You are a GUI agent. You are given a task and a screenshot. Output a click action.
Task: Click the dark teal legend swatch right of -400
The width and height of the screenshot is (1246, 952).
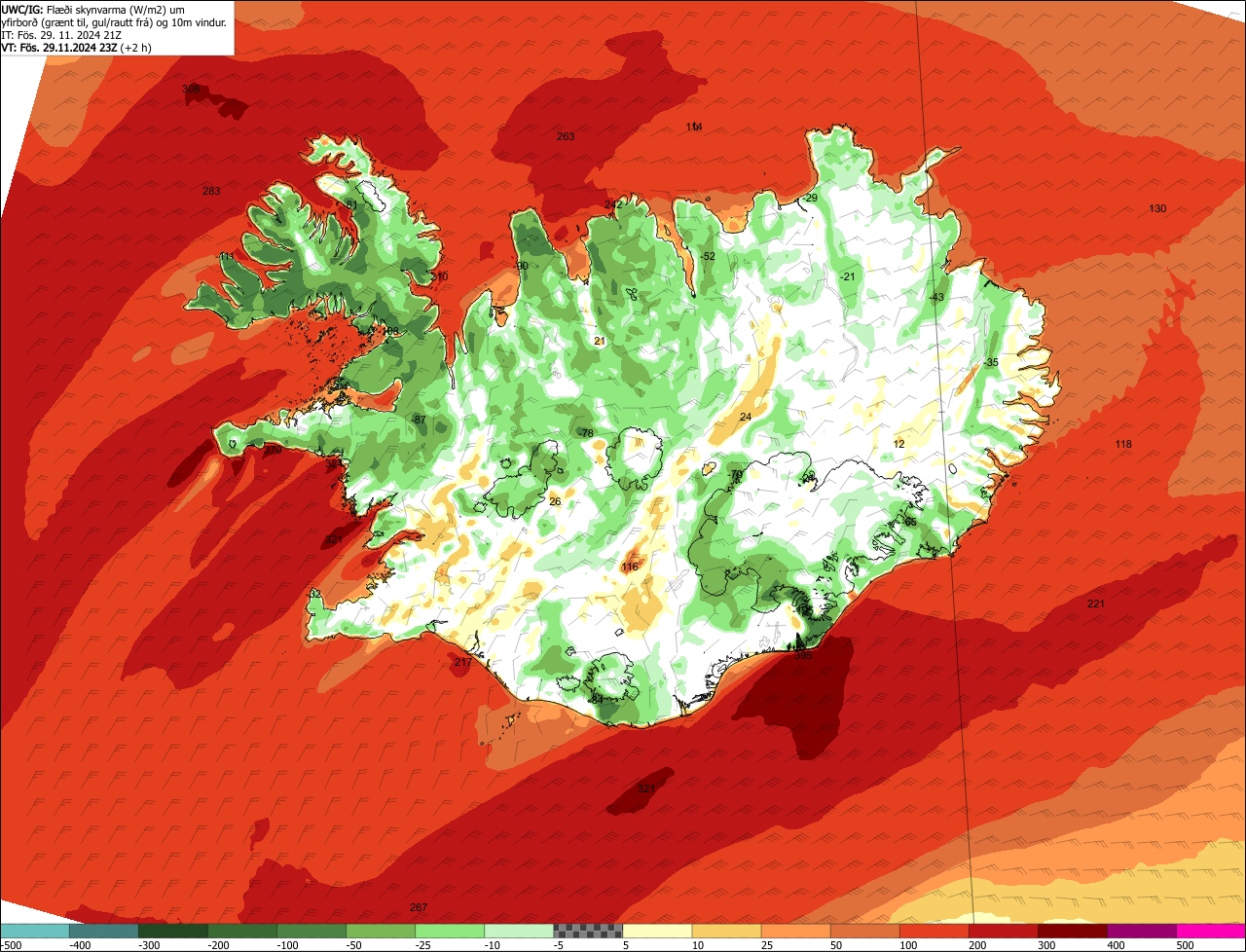point(104,930)
